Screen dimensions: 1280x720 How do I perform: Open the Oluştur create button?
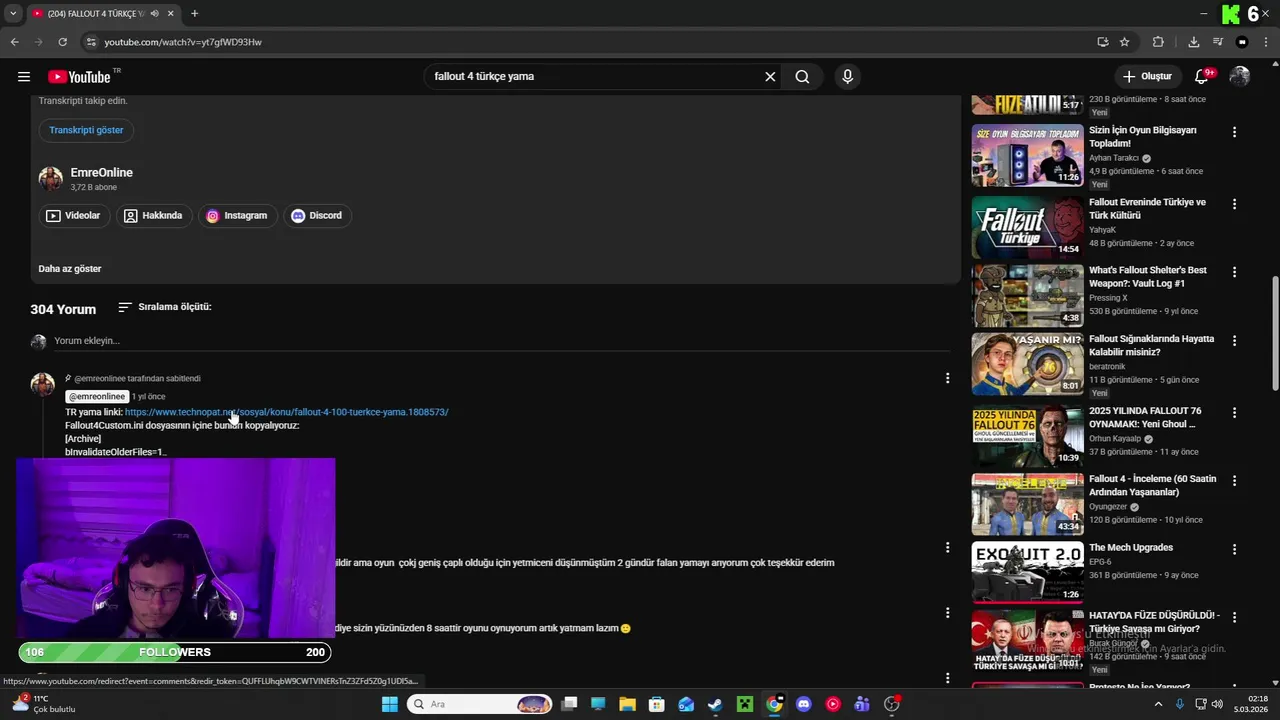click(x=1146, y=77)
